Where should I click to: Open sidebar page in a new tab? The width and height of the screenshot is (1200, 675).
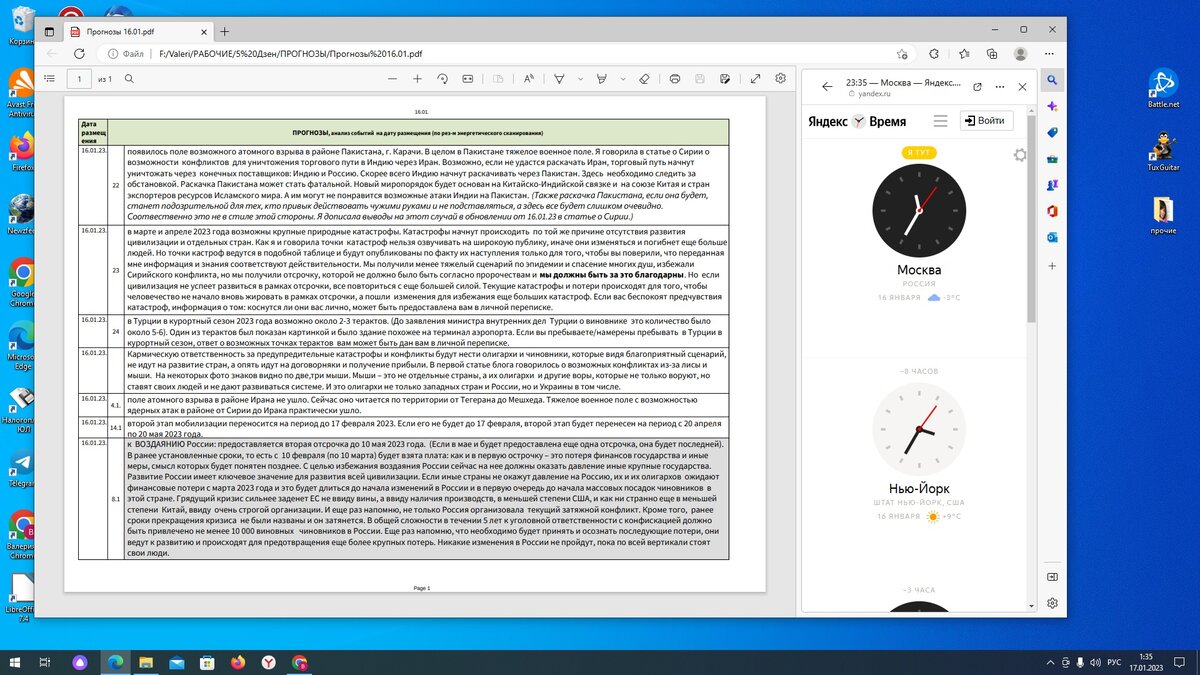coord(978,87)
